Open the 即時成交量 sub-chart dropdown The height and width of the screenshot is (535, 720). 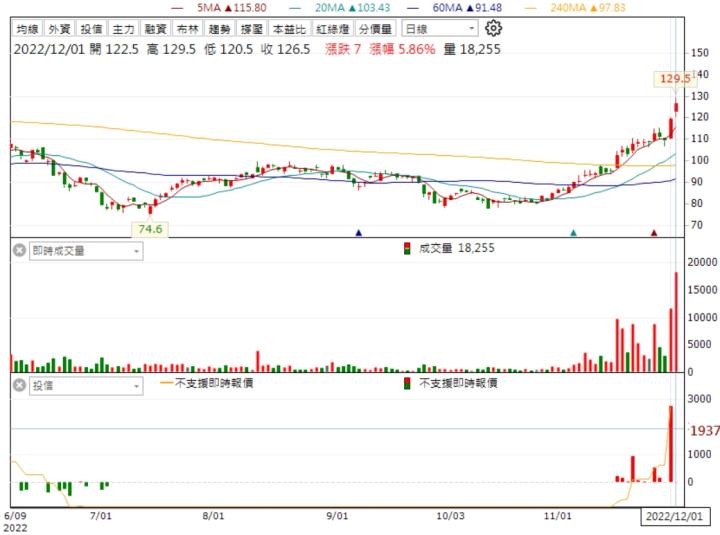(x=86, y=251)
